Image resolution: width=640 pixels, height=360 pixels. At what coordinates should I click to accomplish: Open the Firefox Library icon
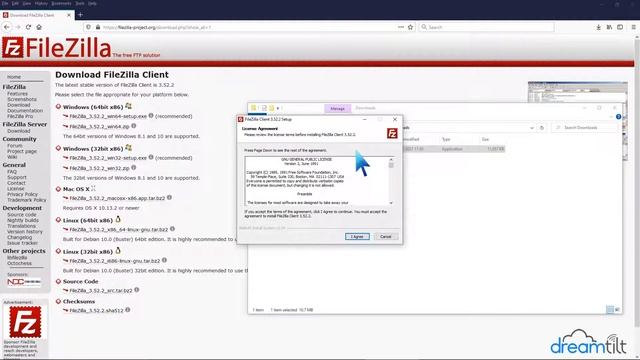tap(609, 27)
